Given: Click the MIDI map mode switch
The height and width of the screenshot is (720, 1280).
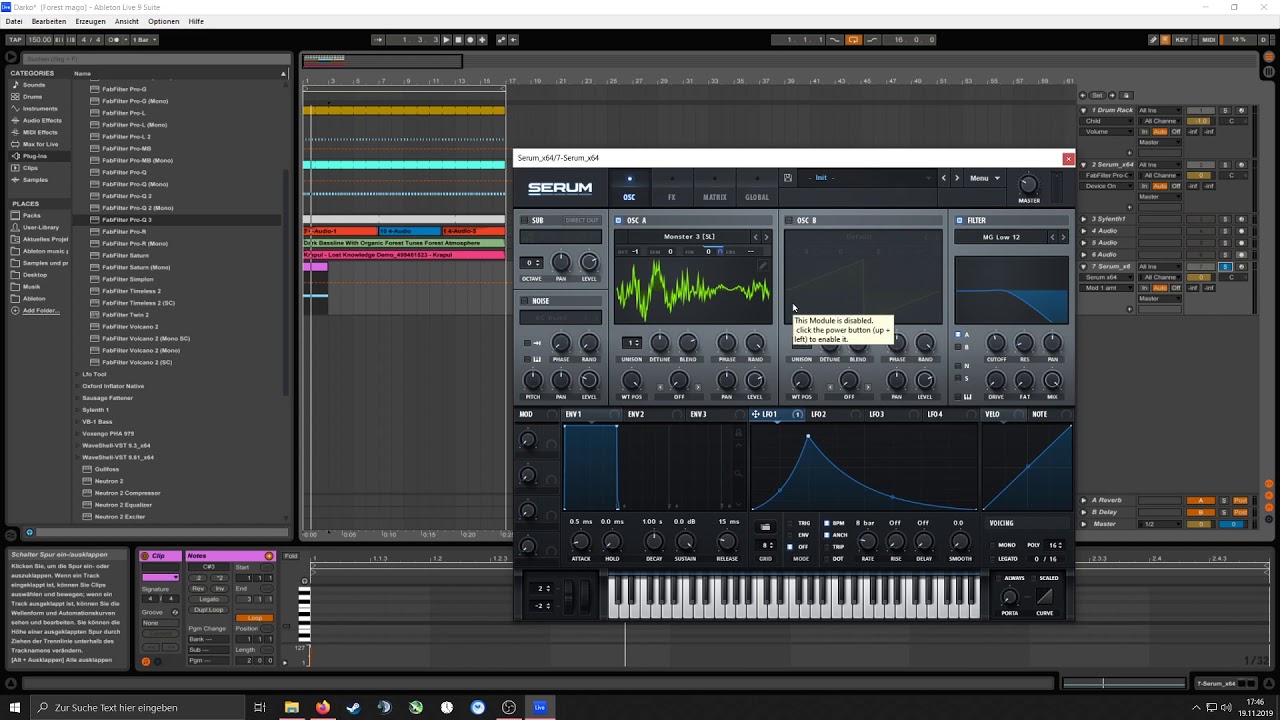Looking at the screenshot, I should click(x=1209, y=40).
